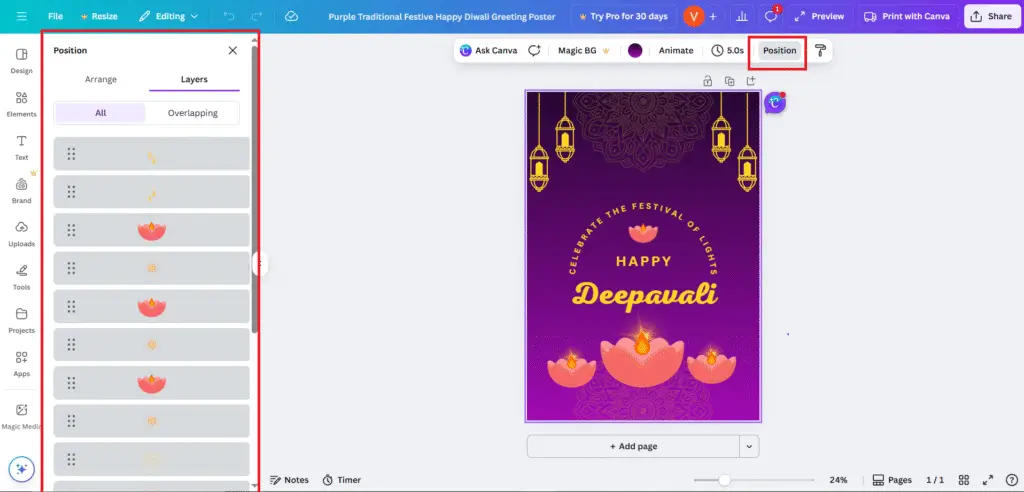Screen dimensions: 1024x492
Task: Redo the last action
Action: (x=257, y=16)
